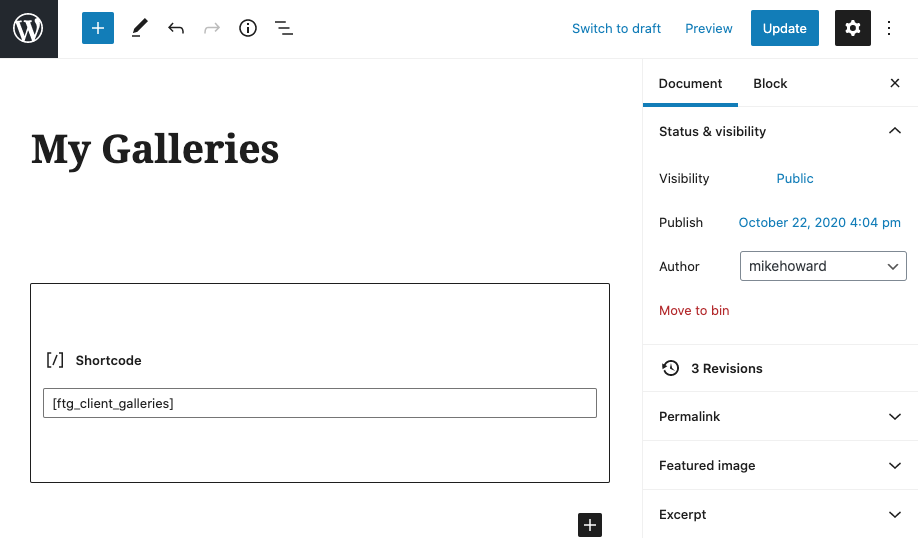Open the Author dropdown mikehoward

(823, 266)
